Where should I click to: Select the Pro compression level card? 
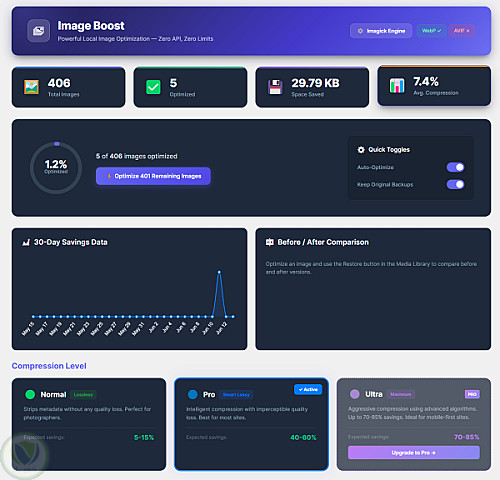(251, 424)
